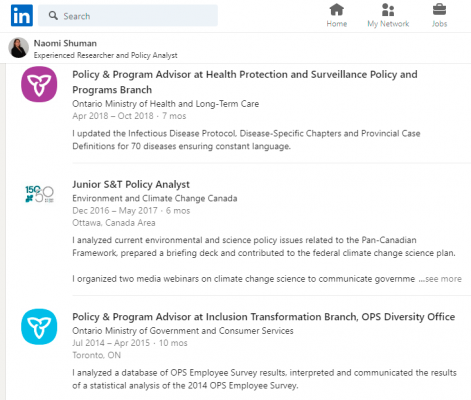
Task: Focus the Search input field
Action: 128,15
